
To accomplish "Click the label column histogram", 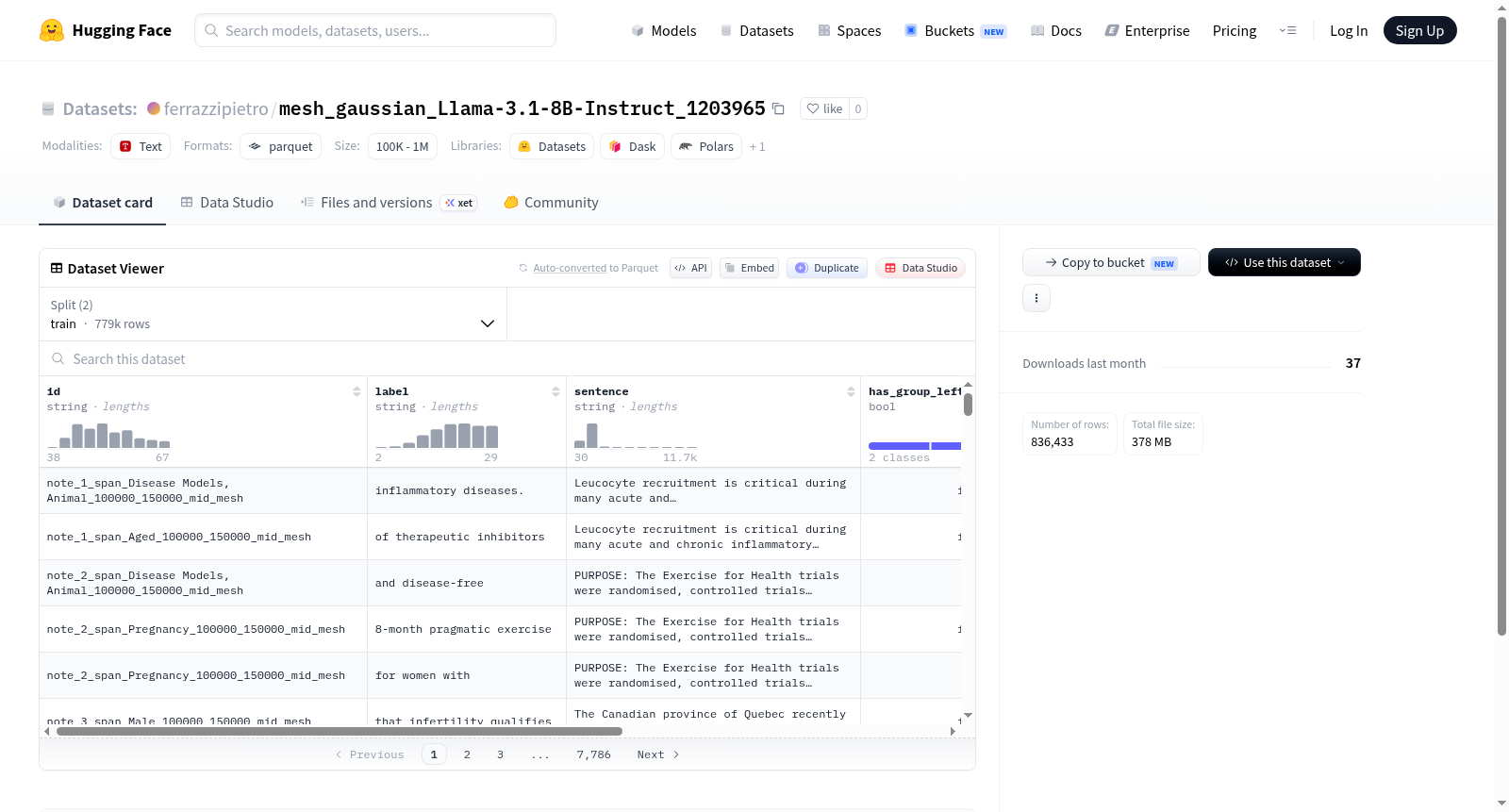I will coord(437,435).
